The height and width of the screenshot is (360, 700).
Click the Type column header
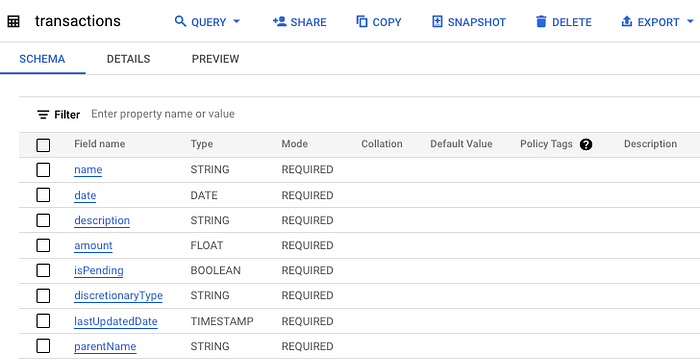[x=202, y=144]
